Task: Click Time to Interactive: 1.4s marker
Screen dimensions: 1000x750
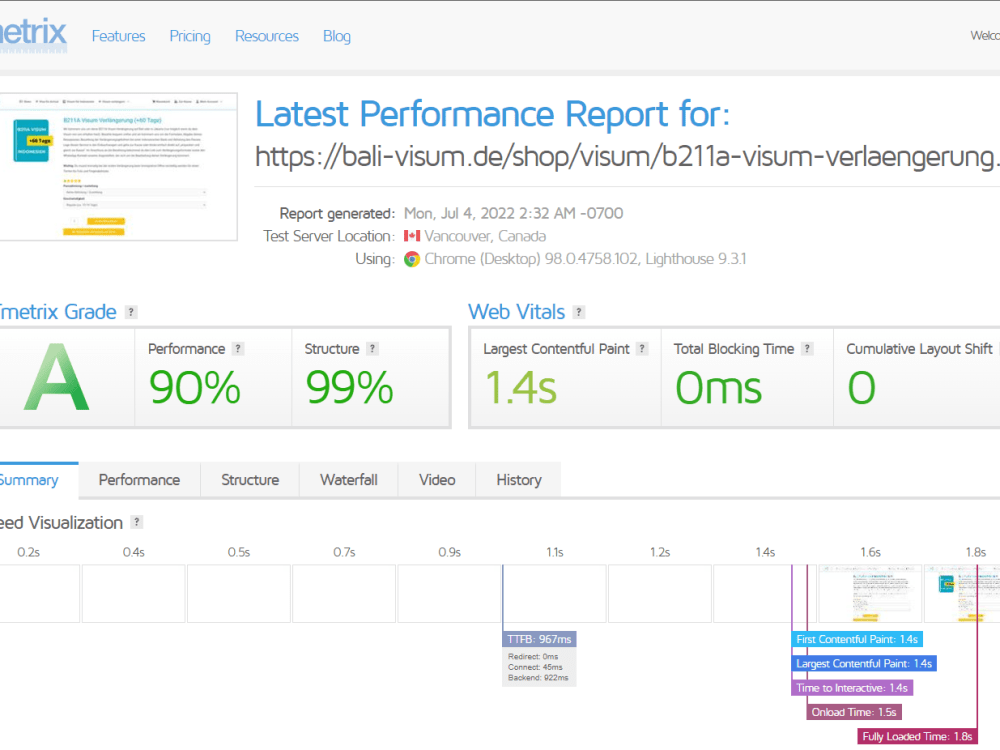Action: [852, 688]
